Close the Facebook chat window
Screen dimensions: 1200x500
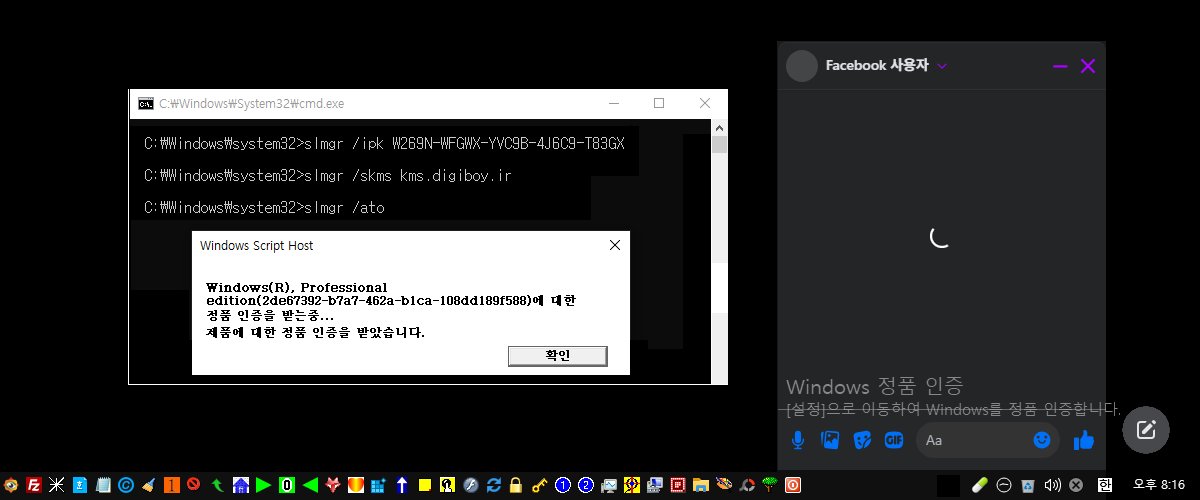point(1088,66)
